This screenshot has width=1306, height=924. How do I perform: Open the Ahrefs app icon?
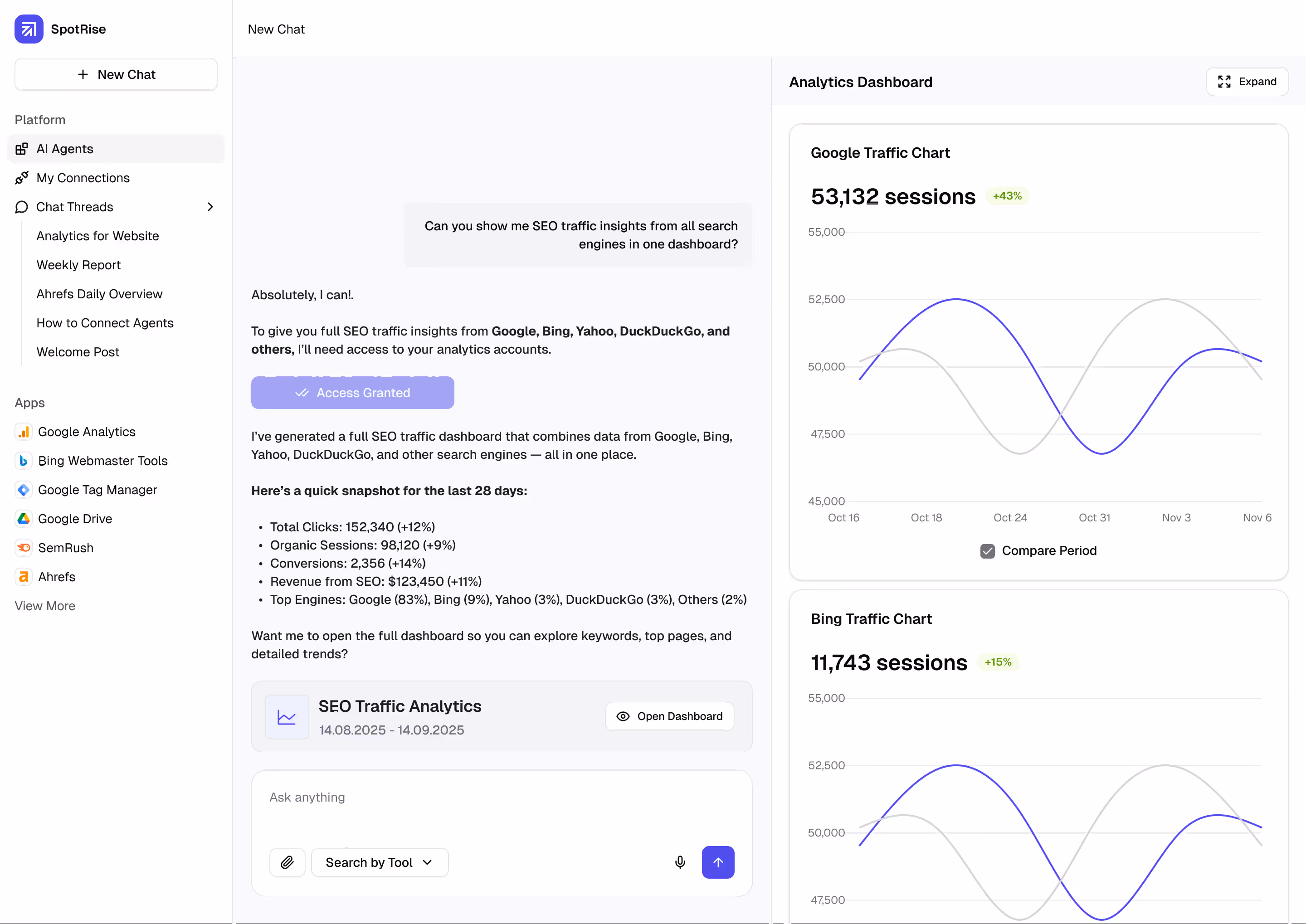pos(23,577)
